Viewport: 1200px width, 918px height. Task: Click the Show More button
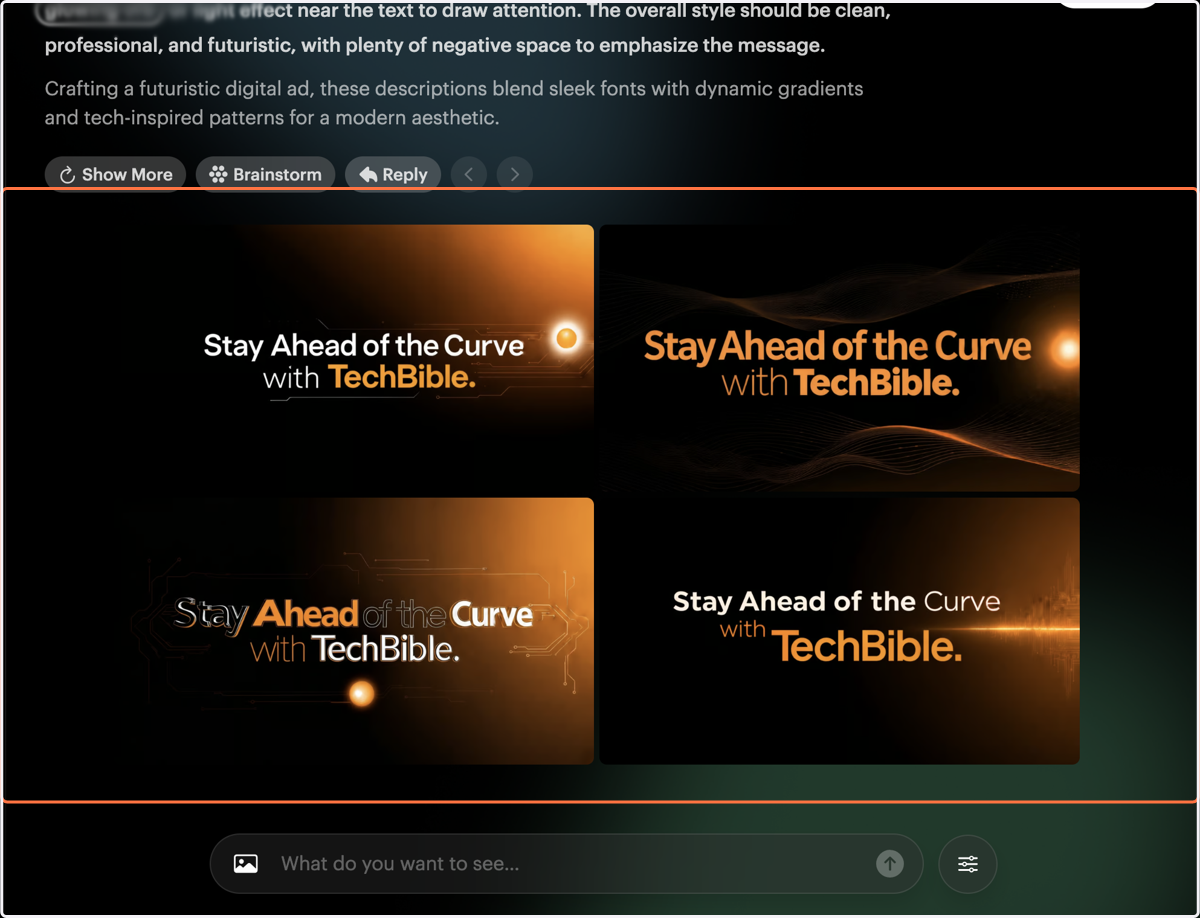click(x=115, y=174)
